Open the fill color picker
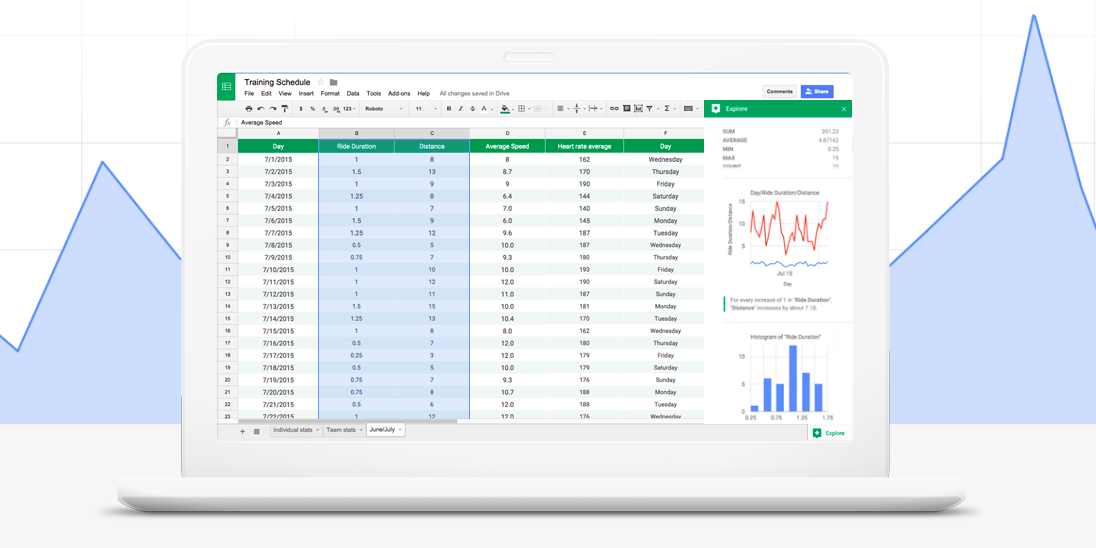This screenshot has width=1096, height=548. point(505,109)
